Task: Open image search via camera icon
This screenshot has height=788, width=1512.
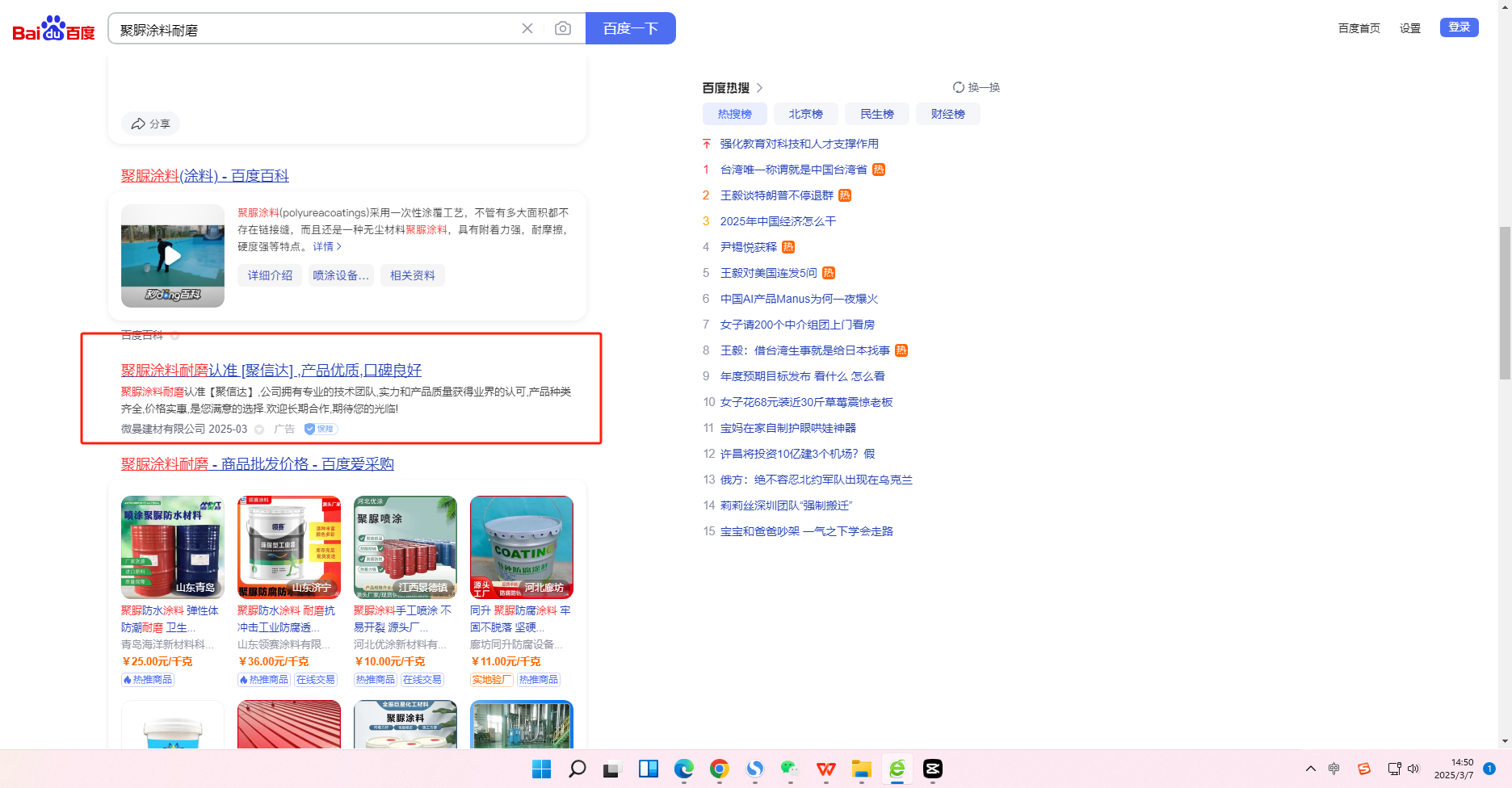Action: click(x=563, y=29)
